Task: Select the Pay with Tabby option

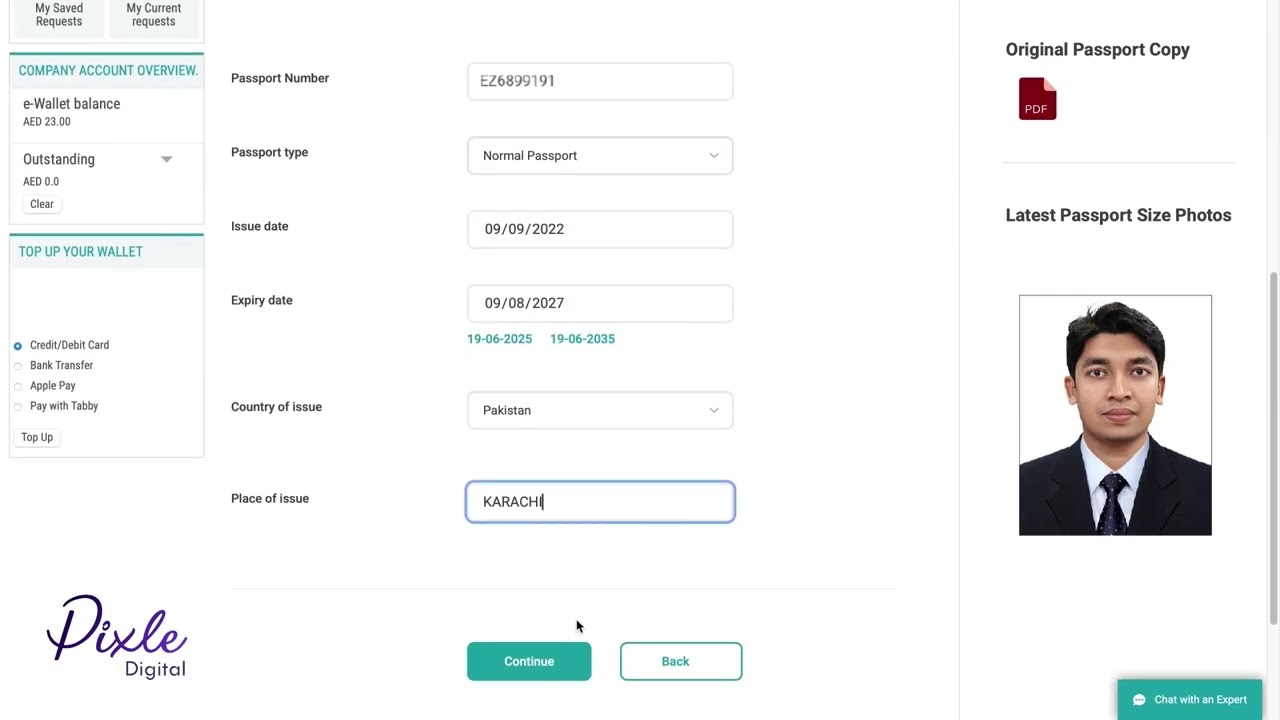Action: pyautogui.click(x=18, y=406)
